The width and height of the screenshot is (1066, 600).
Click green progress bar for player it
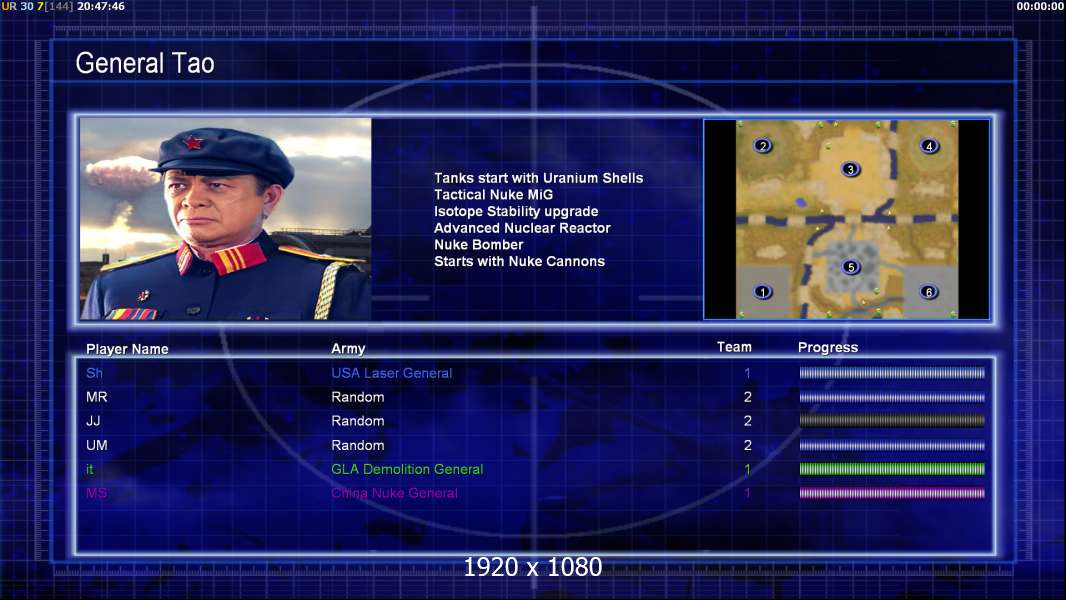pos(892,469)
